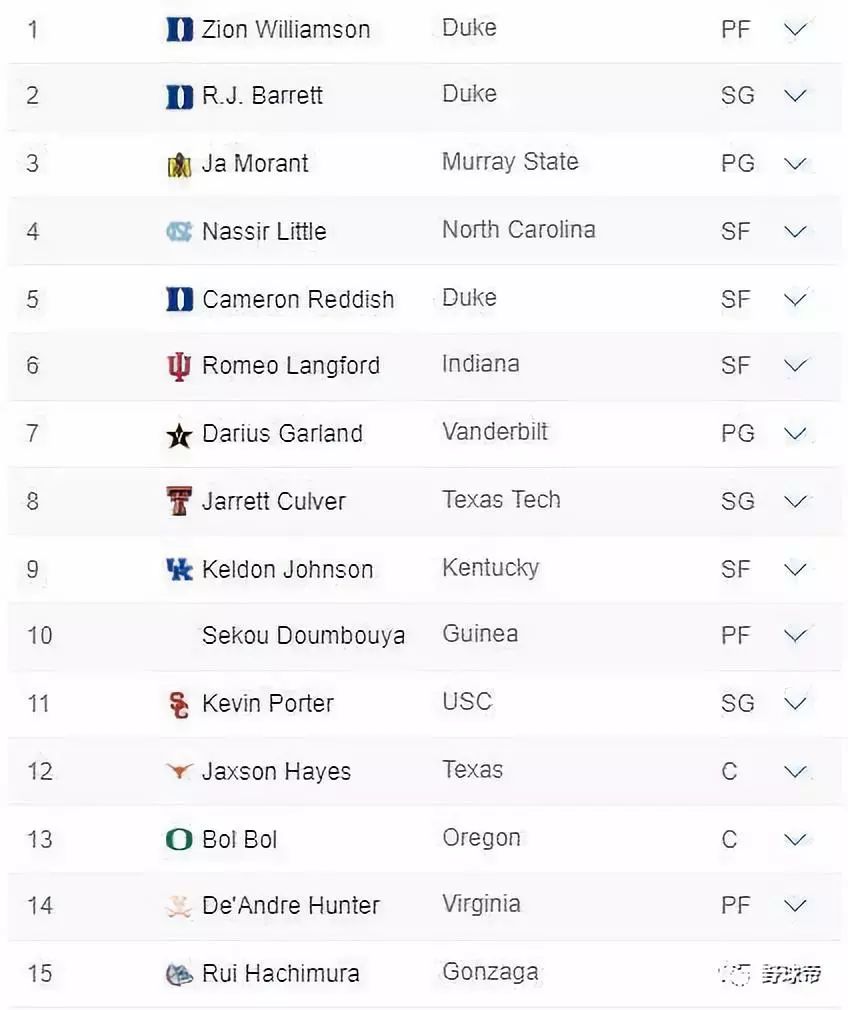
Task: Click the Vanderbilt star logo beside Darius Garland
Action: [x=179, y=435]
